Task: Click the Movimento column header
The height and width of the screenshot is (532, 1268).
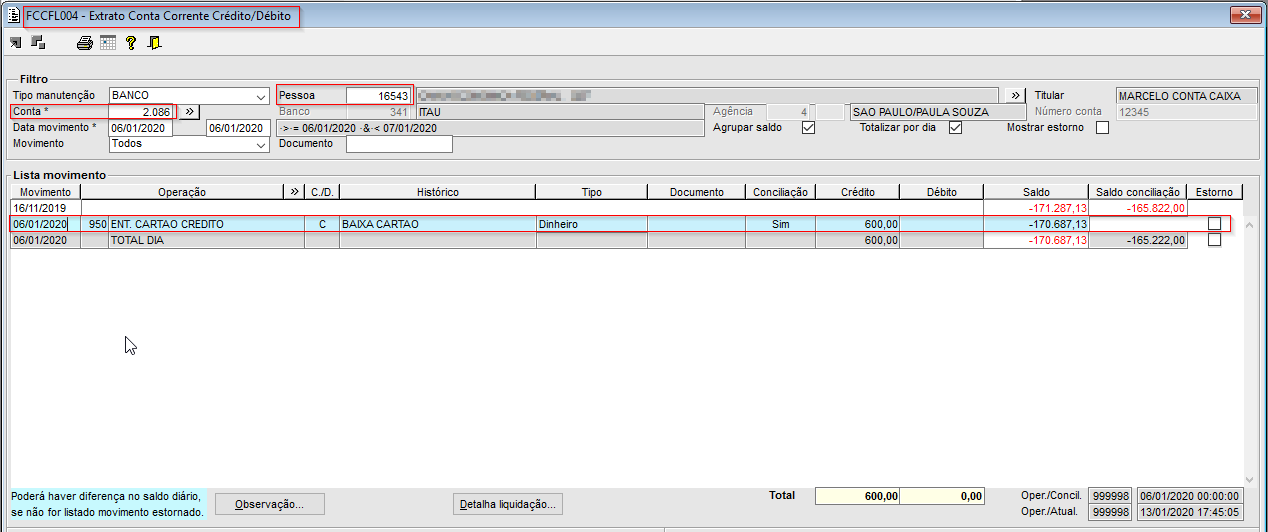Action: point(46,192)
